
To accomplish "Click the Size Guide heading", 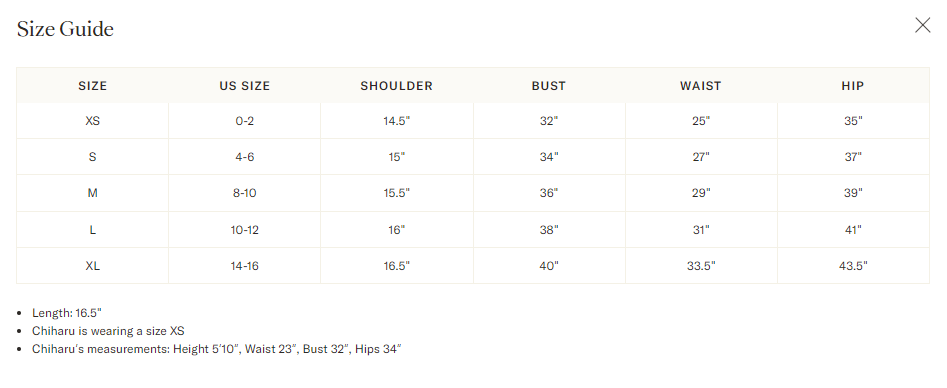I will coord(65,29).
